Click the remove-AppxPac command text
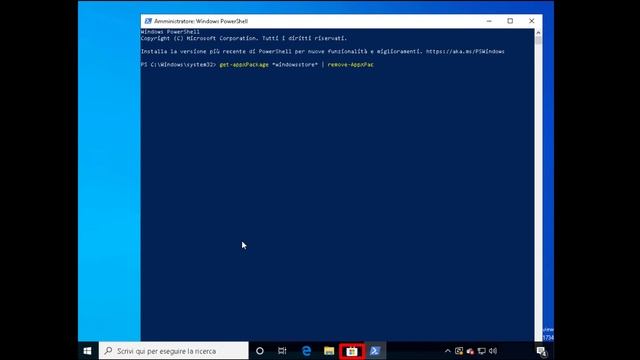The width and height of the screenshot is (640, 360). pyautogui.click(x=351, y=64)
